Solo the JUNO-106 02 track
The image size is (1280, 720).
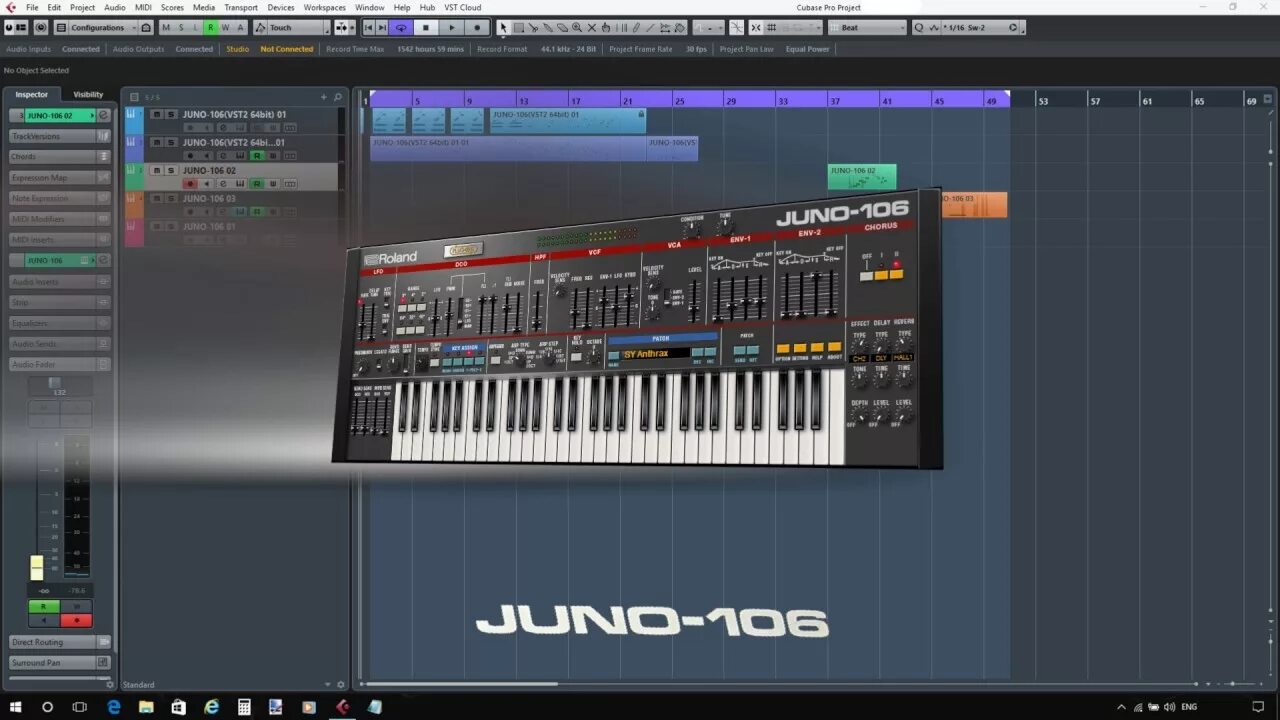coord(171,170)
